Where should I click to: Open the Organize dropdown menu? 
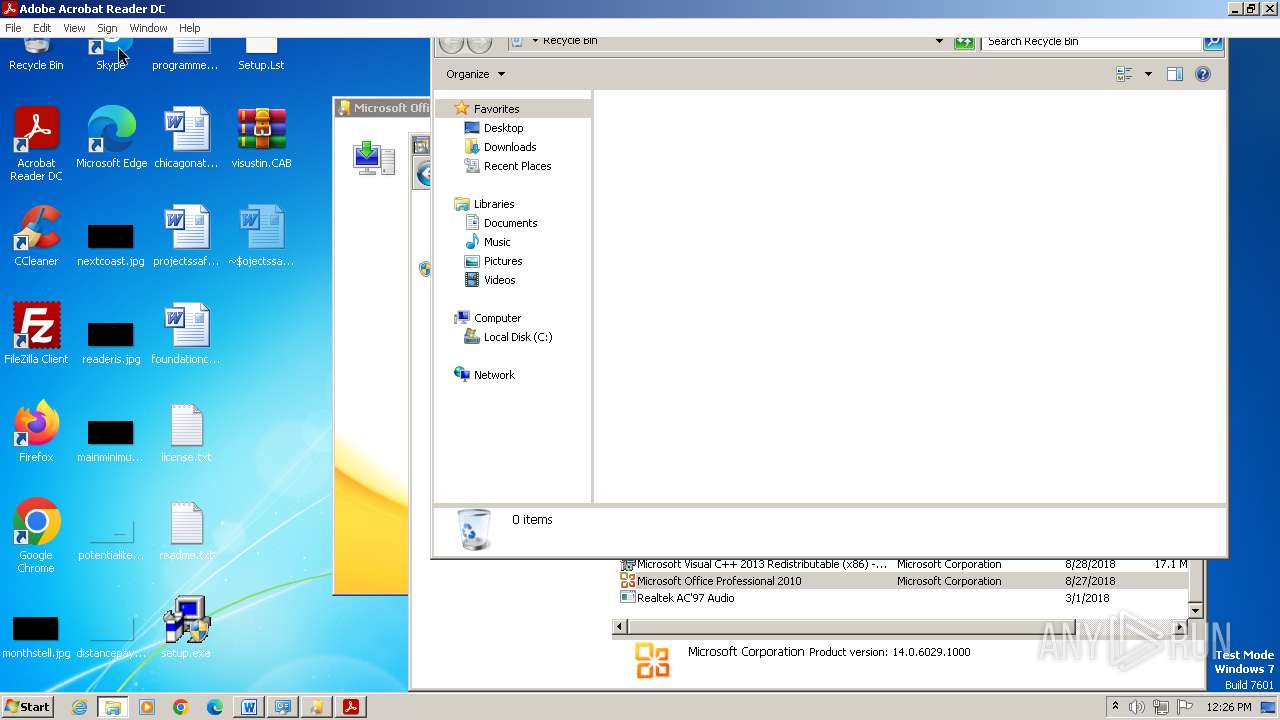tap(476, 74)
